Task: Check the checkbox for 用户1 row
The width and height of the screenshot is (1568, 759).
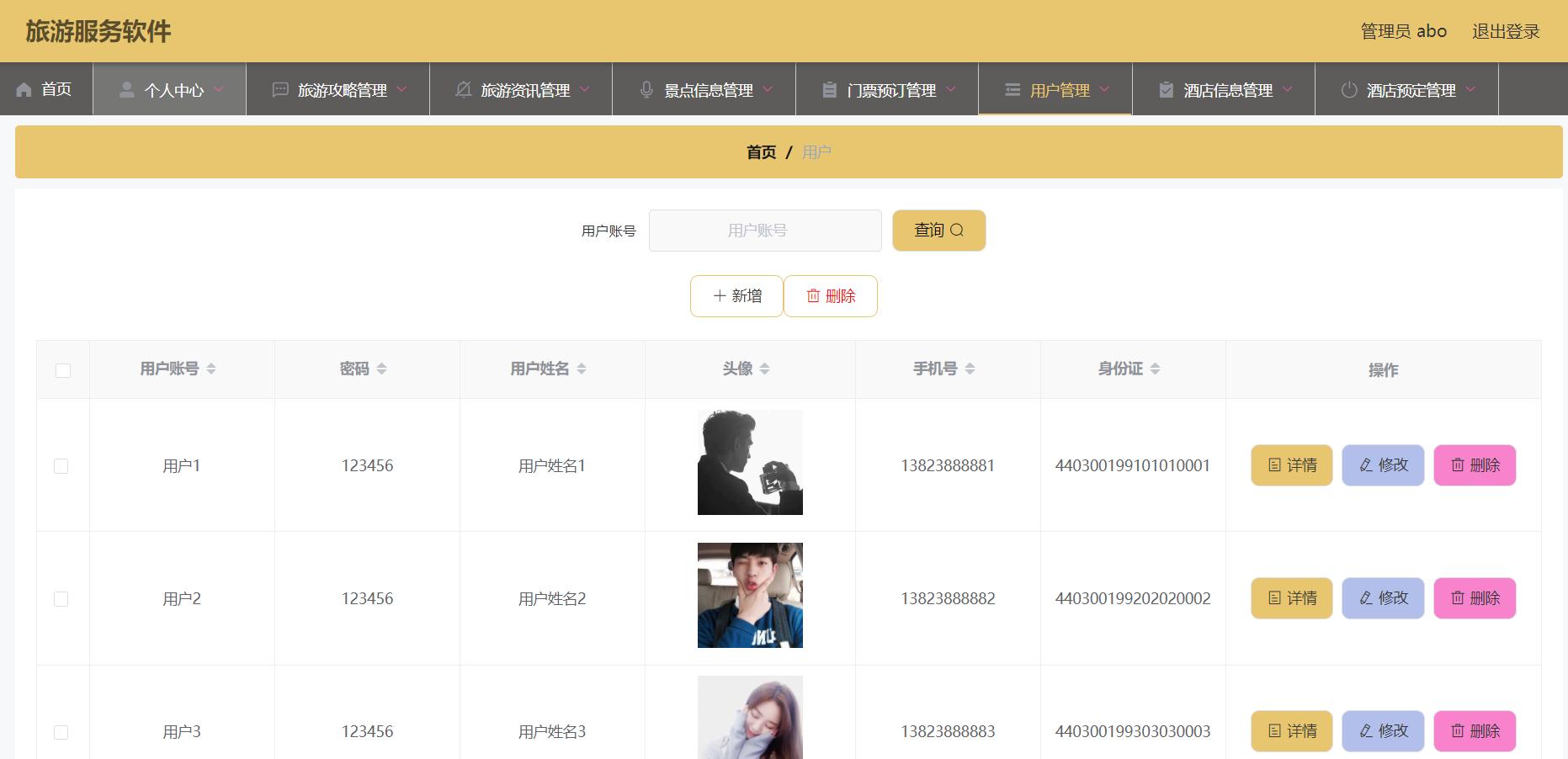Action: (61, 465)
